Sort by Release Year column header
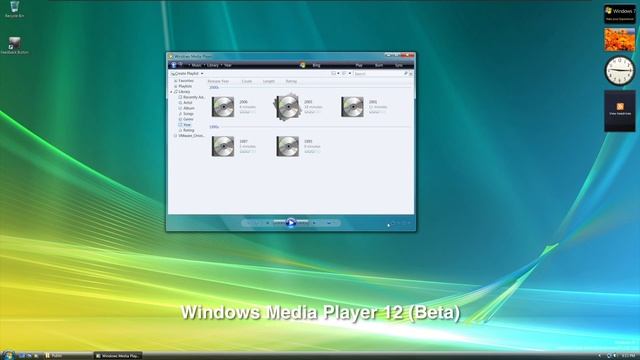The width and height of the screenshot is (640, 360). [x=218, y=81]
